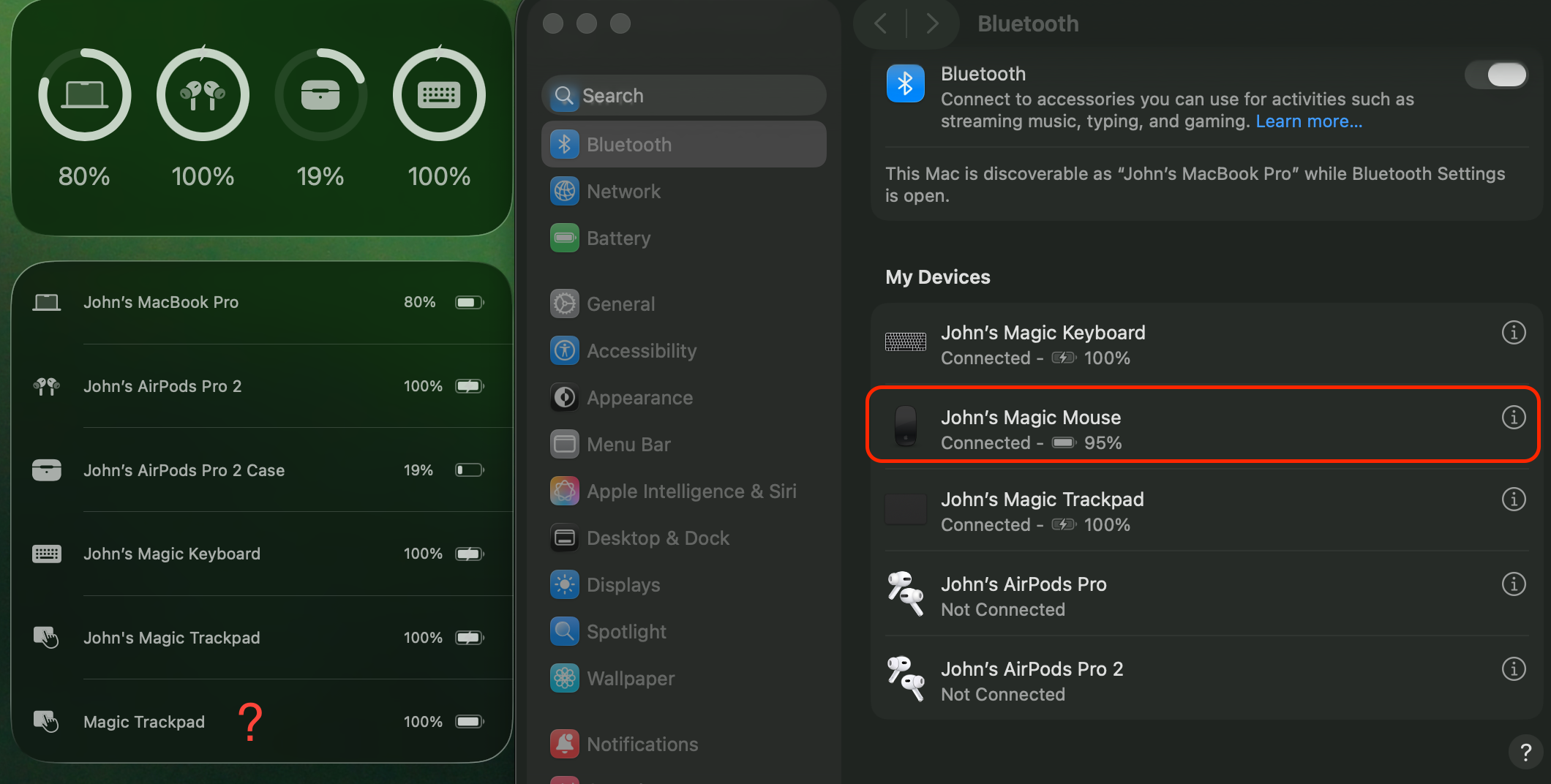
Task: Click the "My Devices" heading
Action: click(937, 277)
